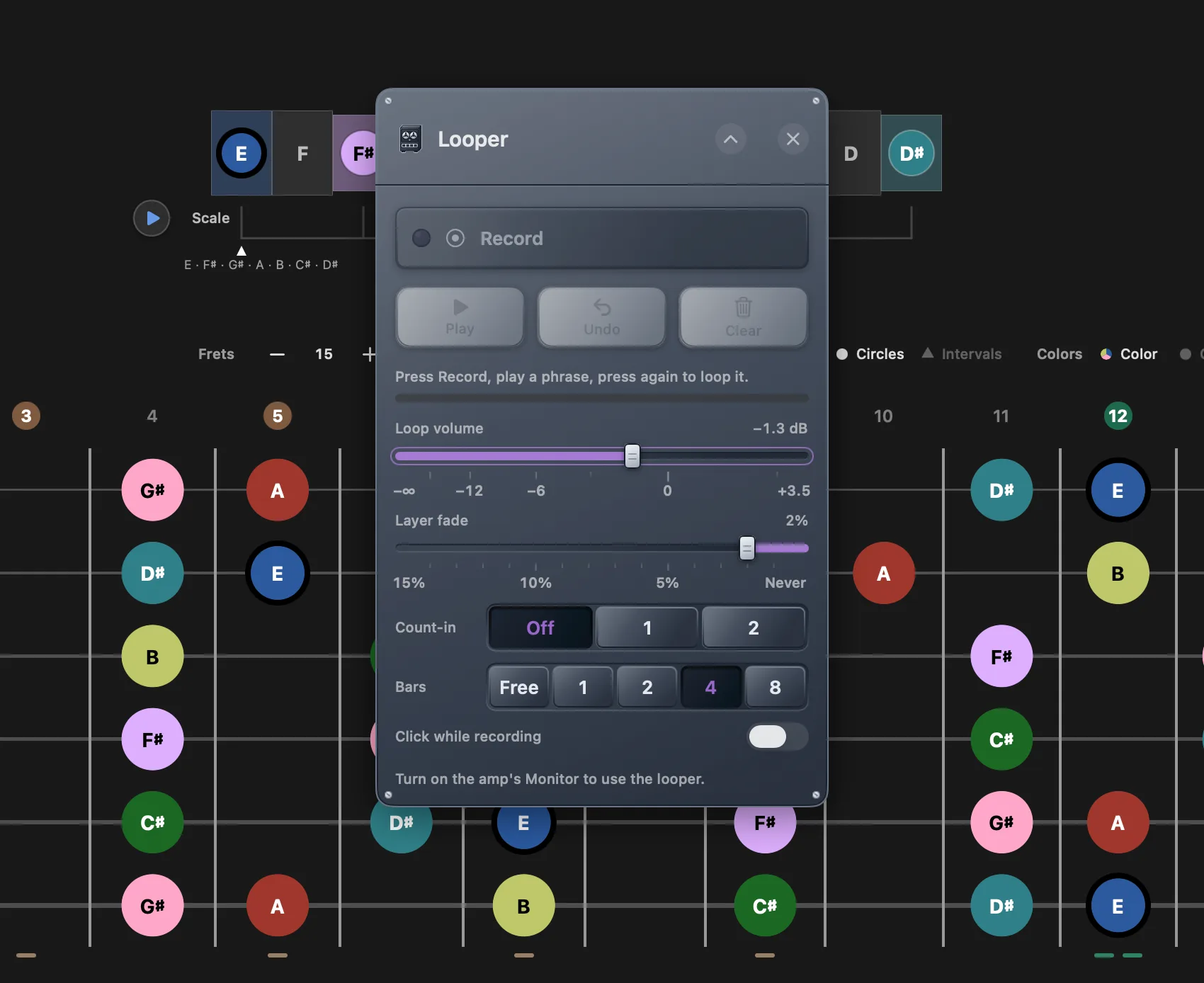Select the F root note tile
The width and height of the screenshot is (1204, 983).
coord(302,153)
